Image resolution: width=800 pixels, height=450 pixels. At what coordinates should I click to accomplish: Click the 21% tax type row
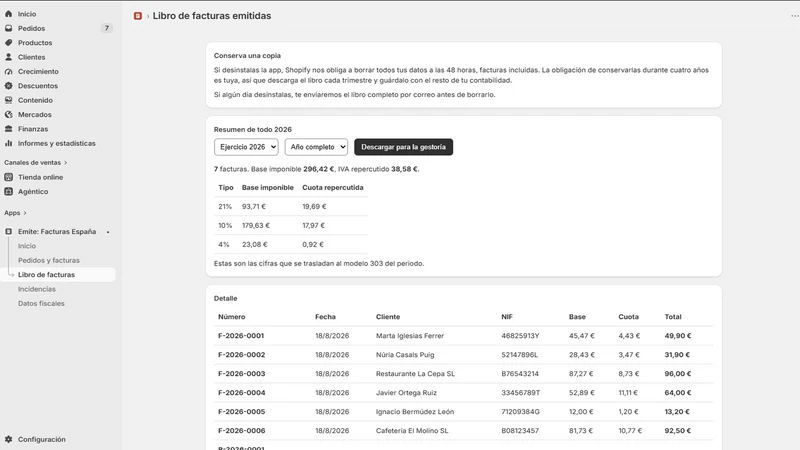coord(291,207)
